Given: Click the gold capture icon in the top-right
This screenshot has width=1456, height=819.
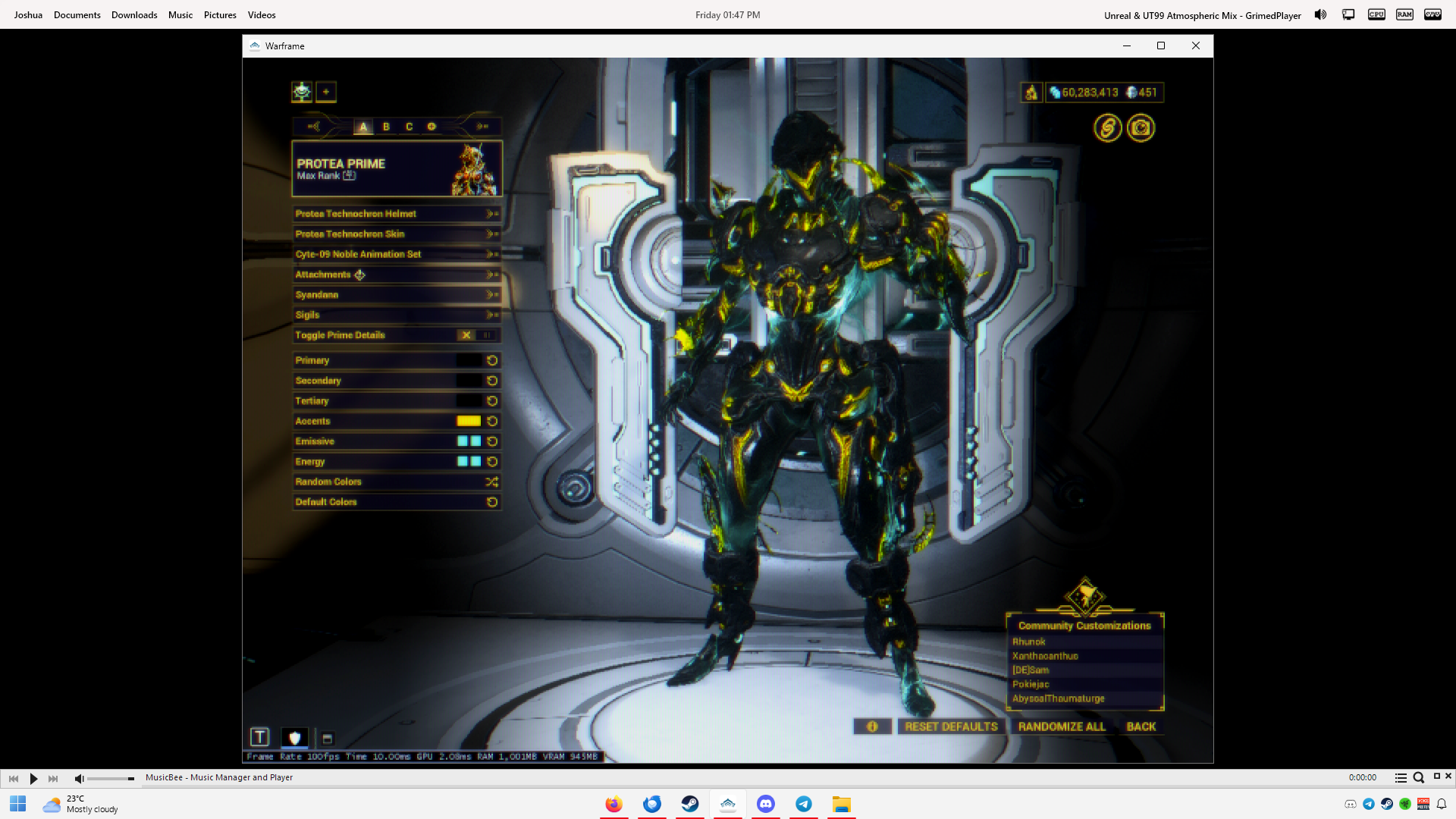Looking at the screenshot, I should (1141, 128).
